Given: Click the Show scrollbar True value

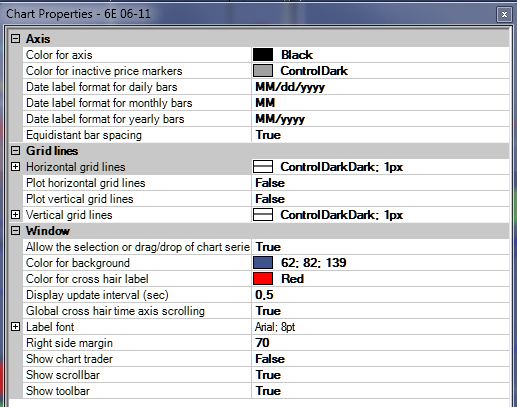Looking at the screenshot, I should pos(268,375).
